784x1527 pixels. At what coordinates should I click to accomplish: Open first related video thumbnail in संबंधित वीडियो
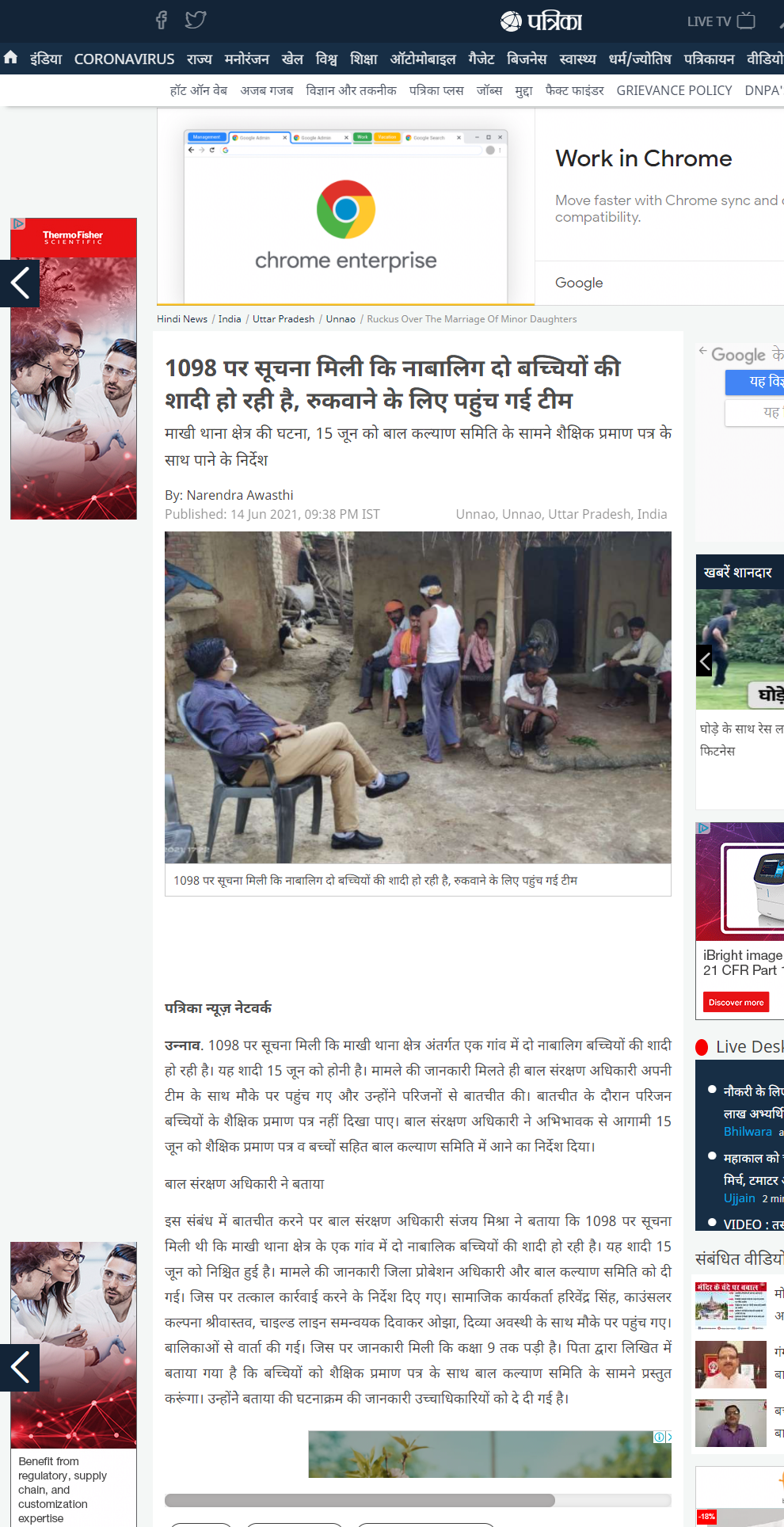pyautogui.click(x=731, y=1305)
